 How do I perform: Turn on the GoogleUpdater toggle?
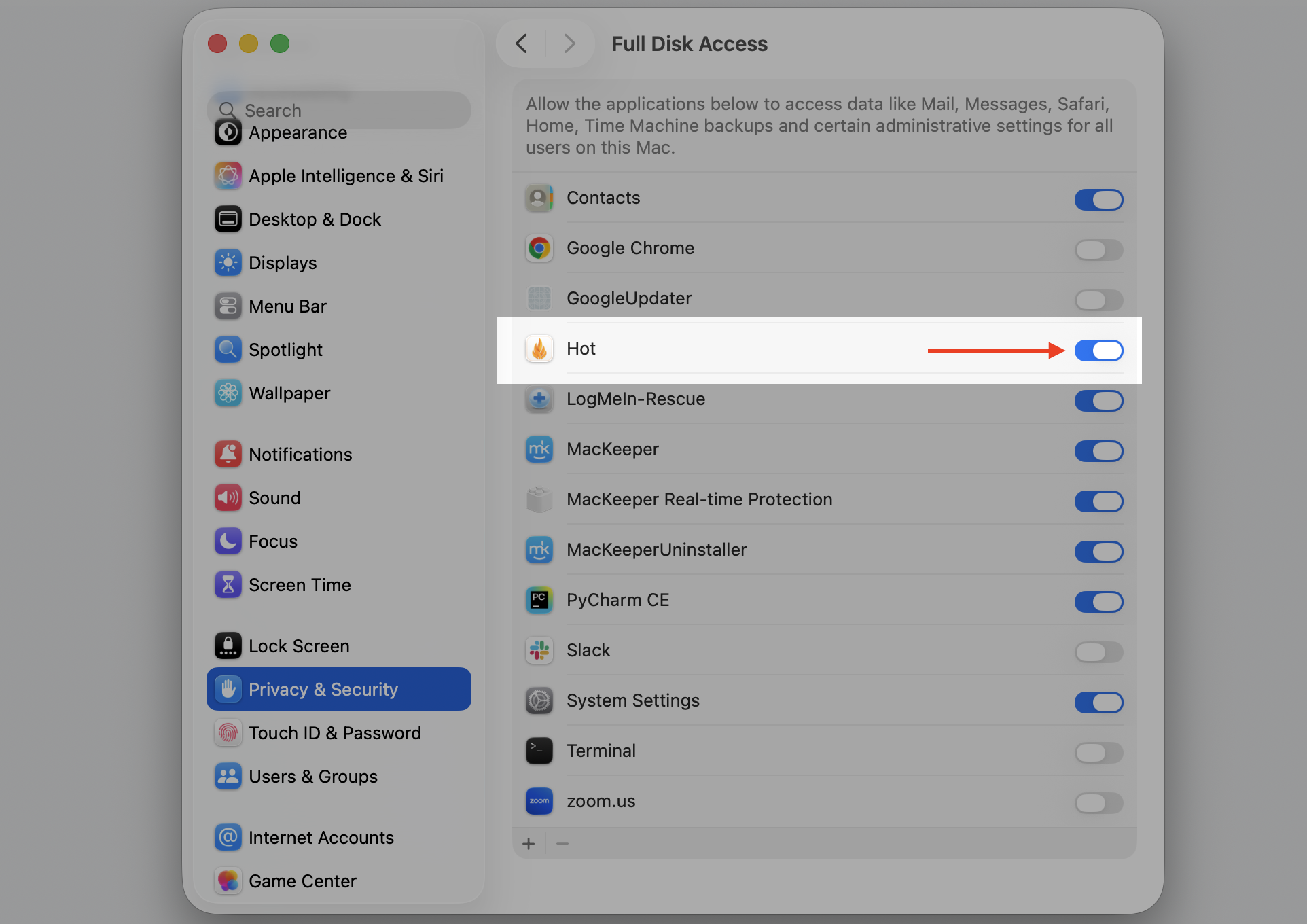coord(1098,300)
